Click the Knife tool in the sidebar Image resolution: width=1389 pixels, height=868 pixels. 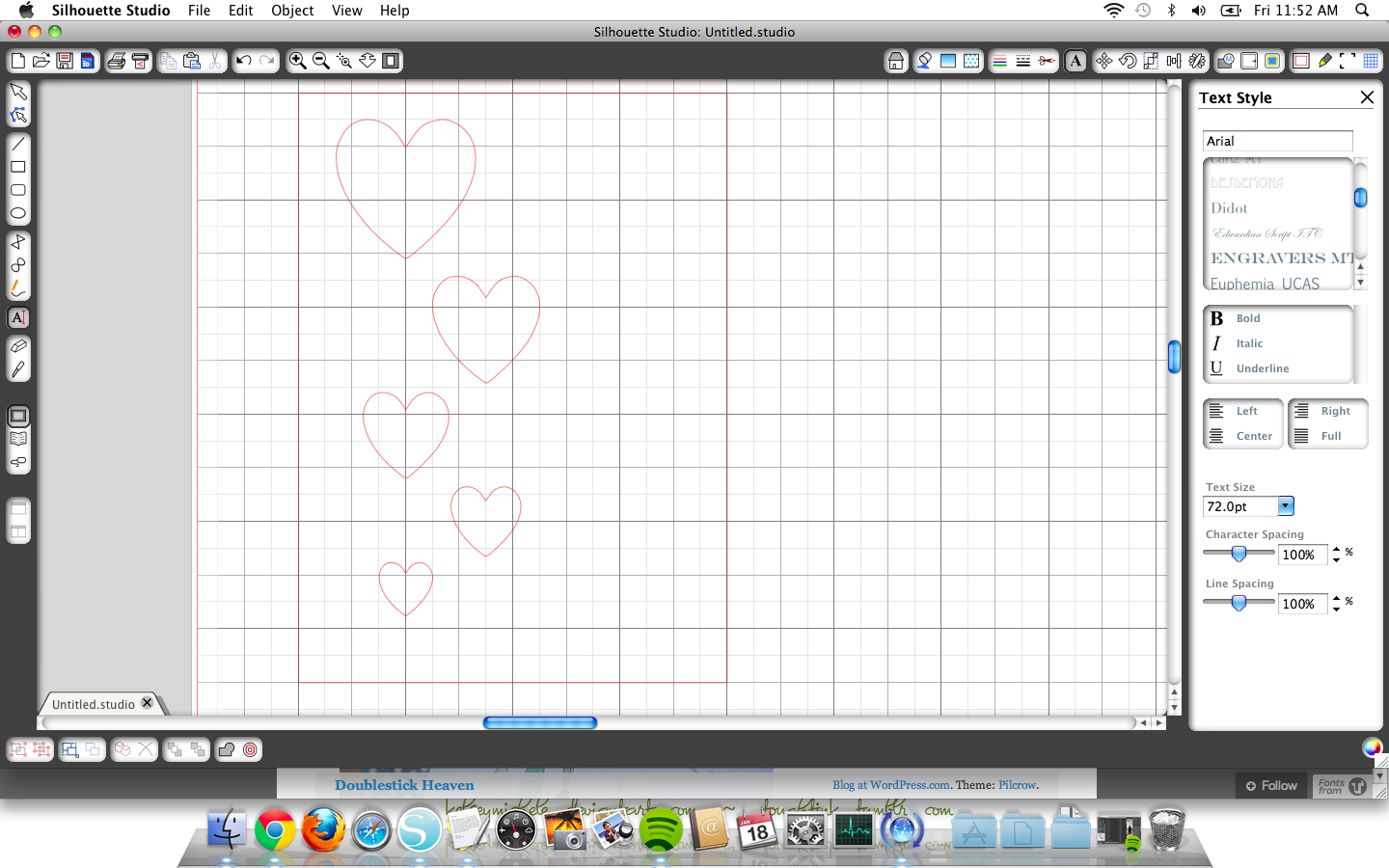pos(18,366)
